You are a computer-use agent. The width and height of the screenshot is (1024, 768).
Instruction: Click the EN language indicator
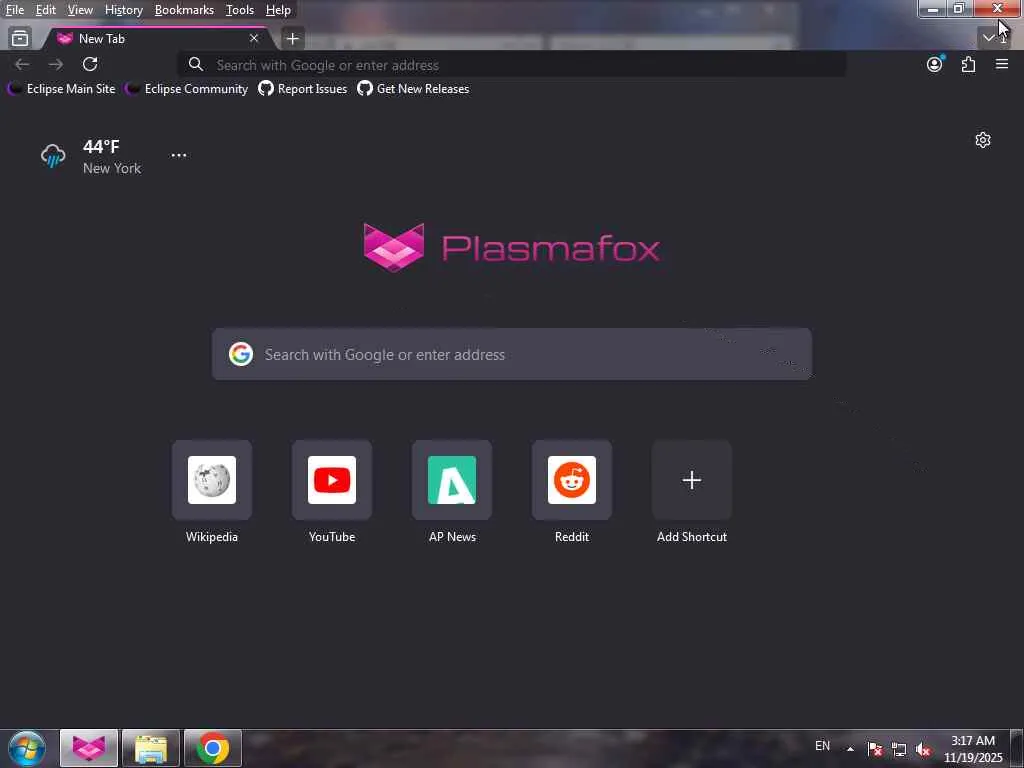click(x=823, y=746)
